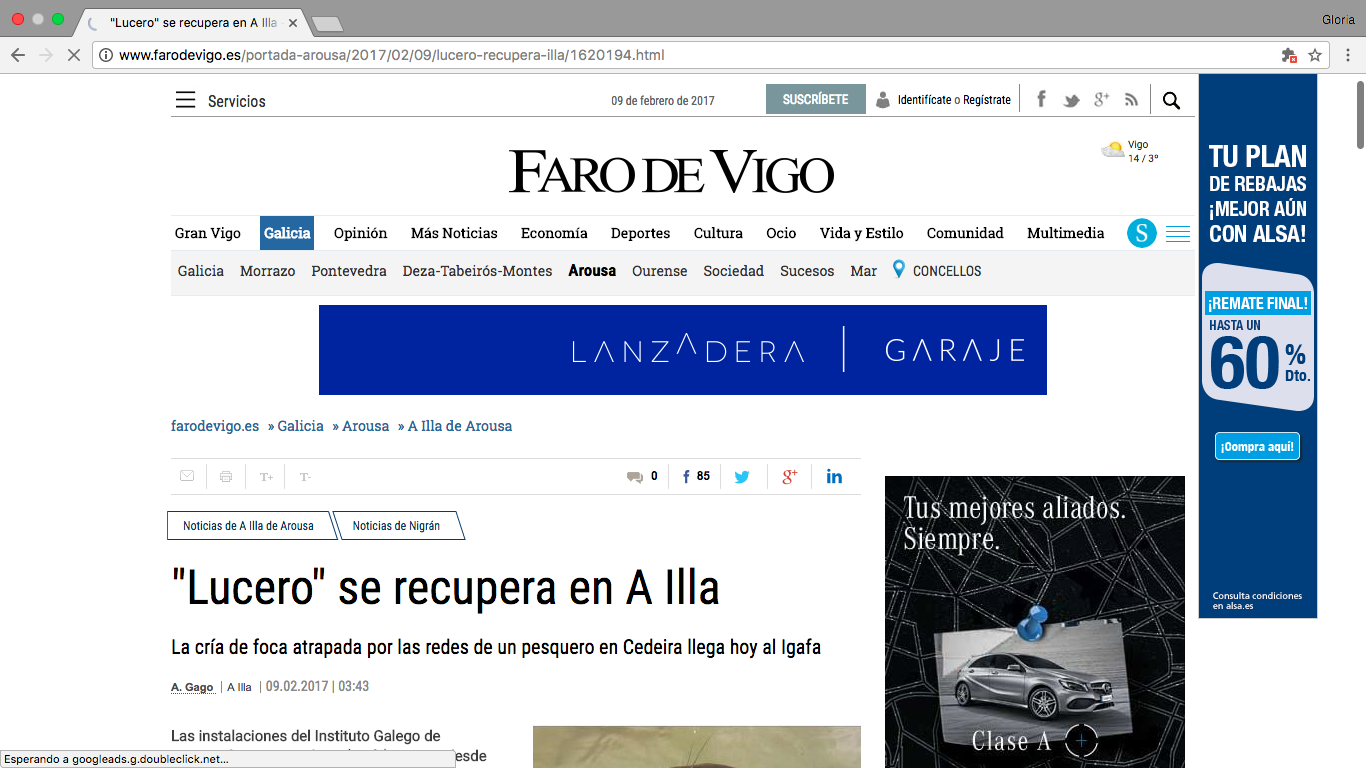Open the Vida y Estilo section
1366x768 pixels.
(x=862, y=233)
